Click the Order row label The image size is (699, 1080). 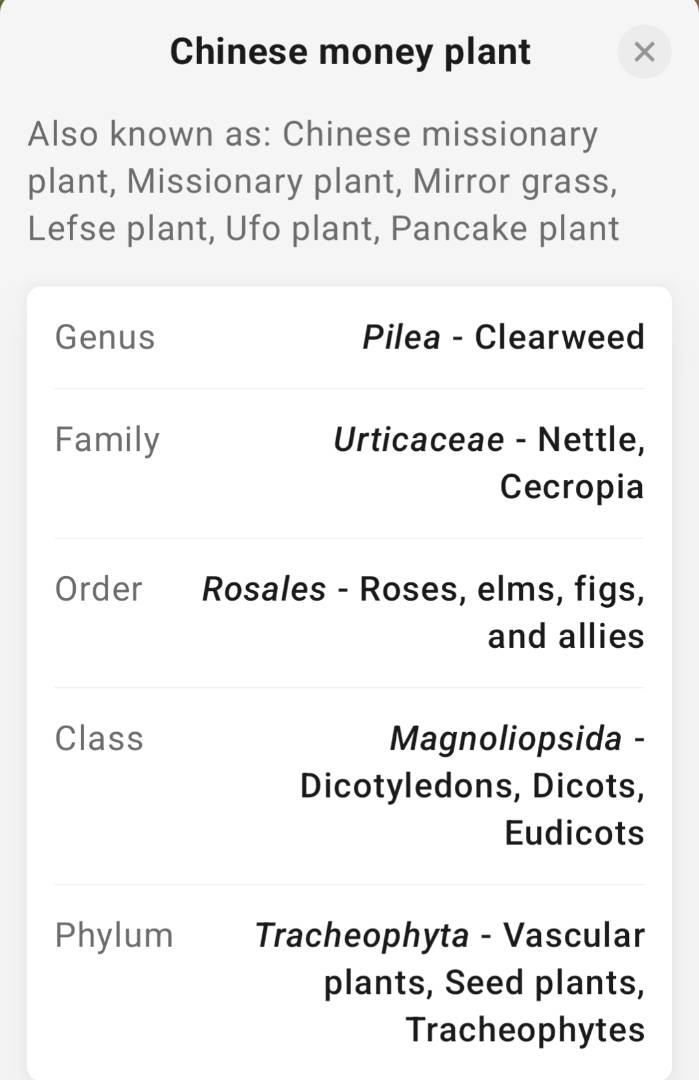pyautogui.click(x=99, y=589)
